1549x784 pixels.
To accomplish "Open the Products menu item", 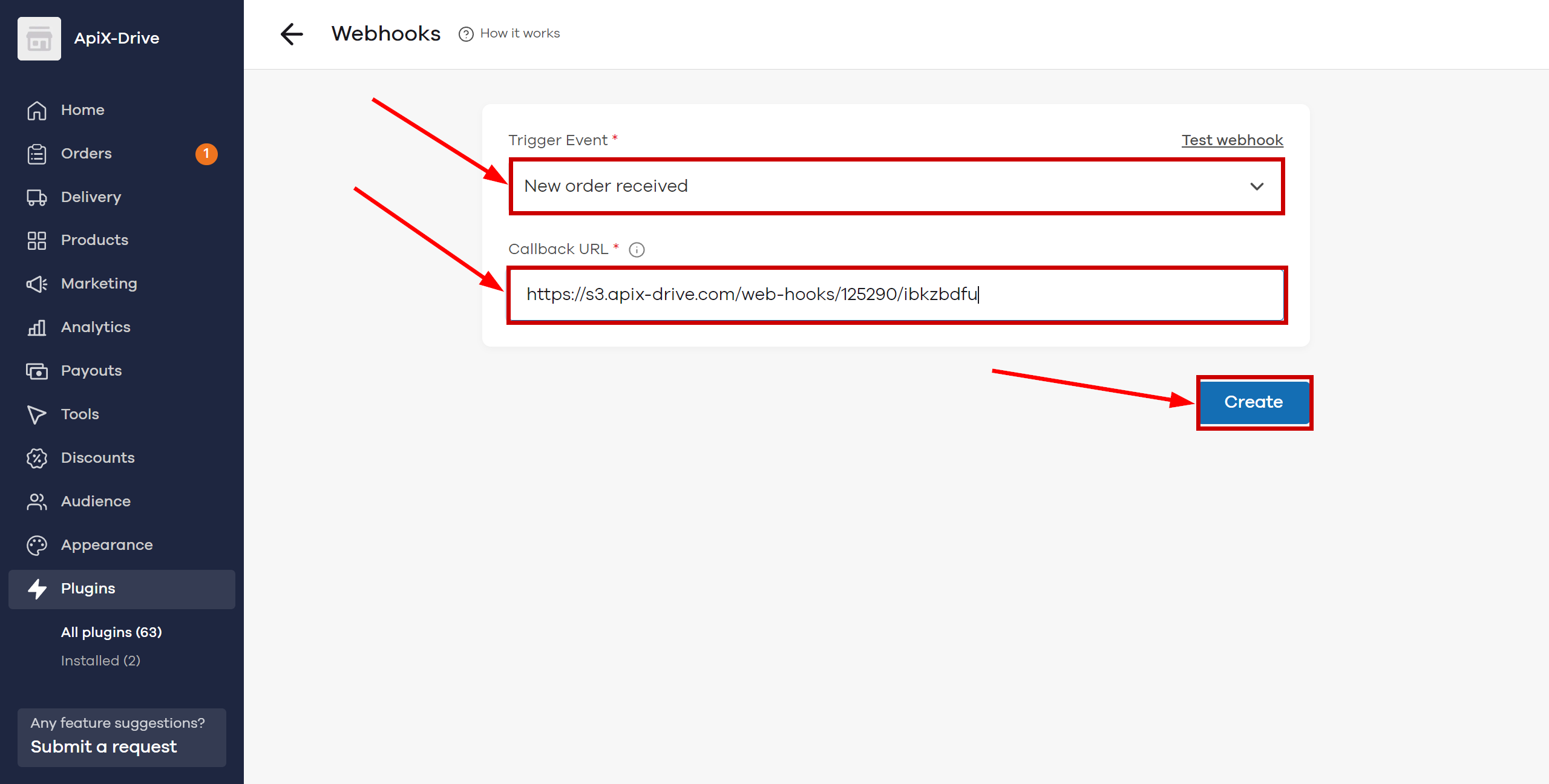I will (x=122, y=240).
